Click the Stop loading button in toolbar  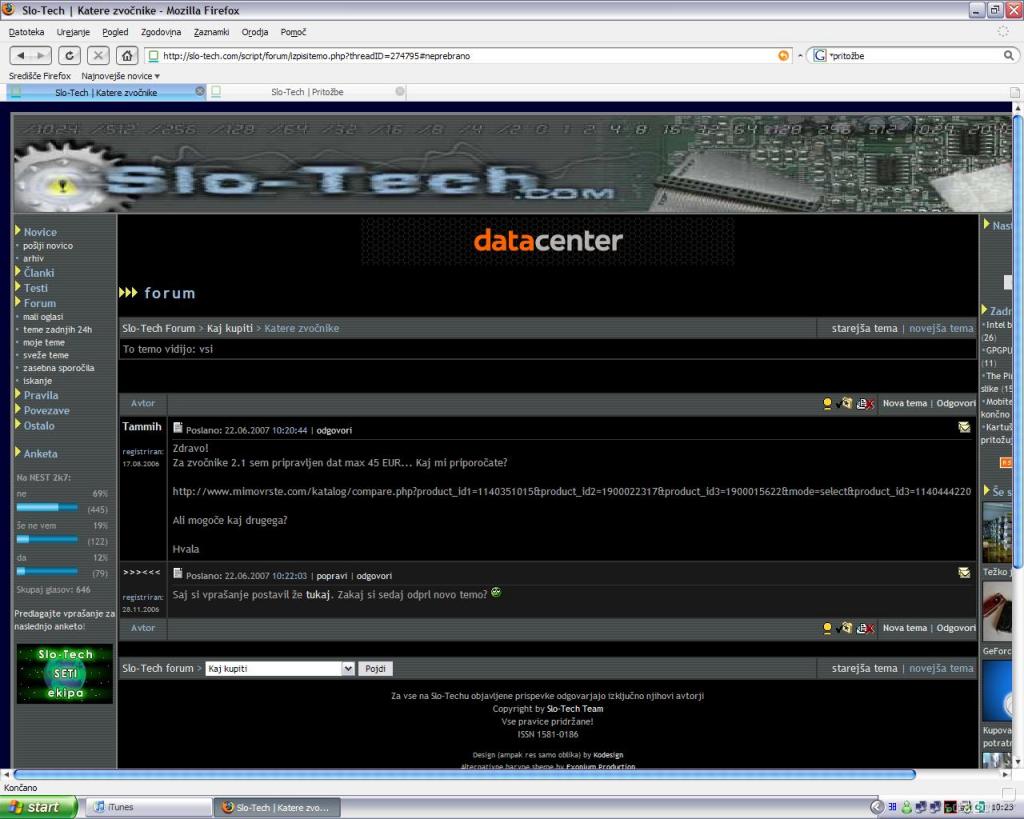(98, 56)
